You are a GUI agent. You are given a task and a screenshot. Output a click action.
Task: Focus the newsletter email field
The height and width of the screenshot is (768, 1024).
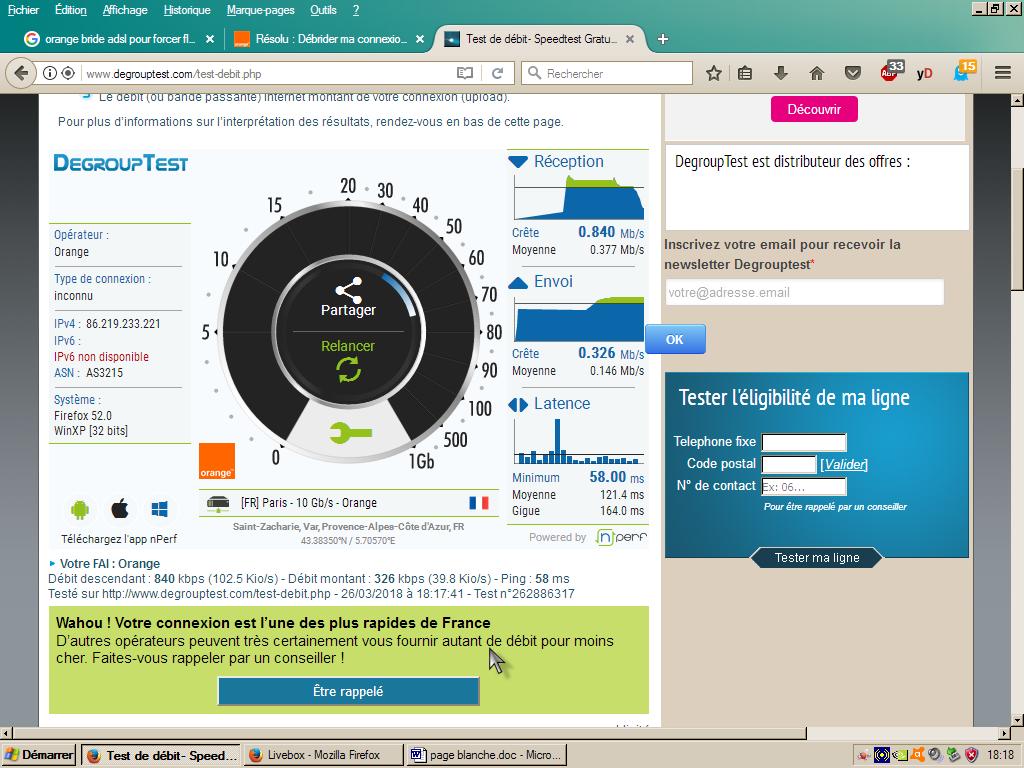[804, 293]
